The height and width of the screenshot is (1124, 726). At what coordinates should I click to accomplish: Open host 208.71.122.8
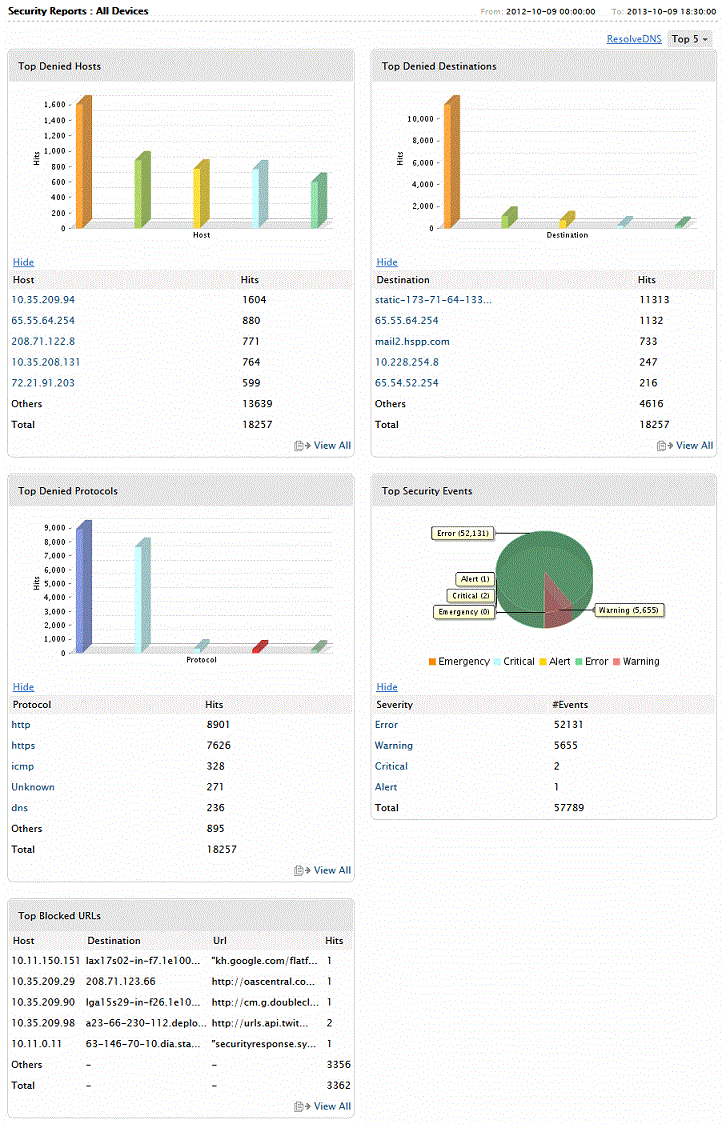pos(43,341)
